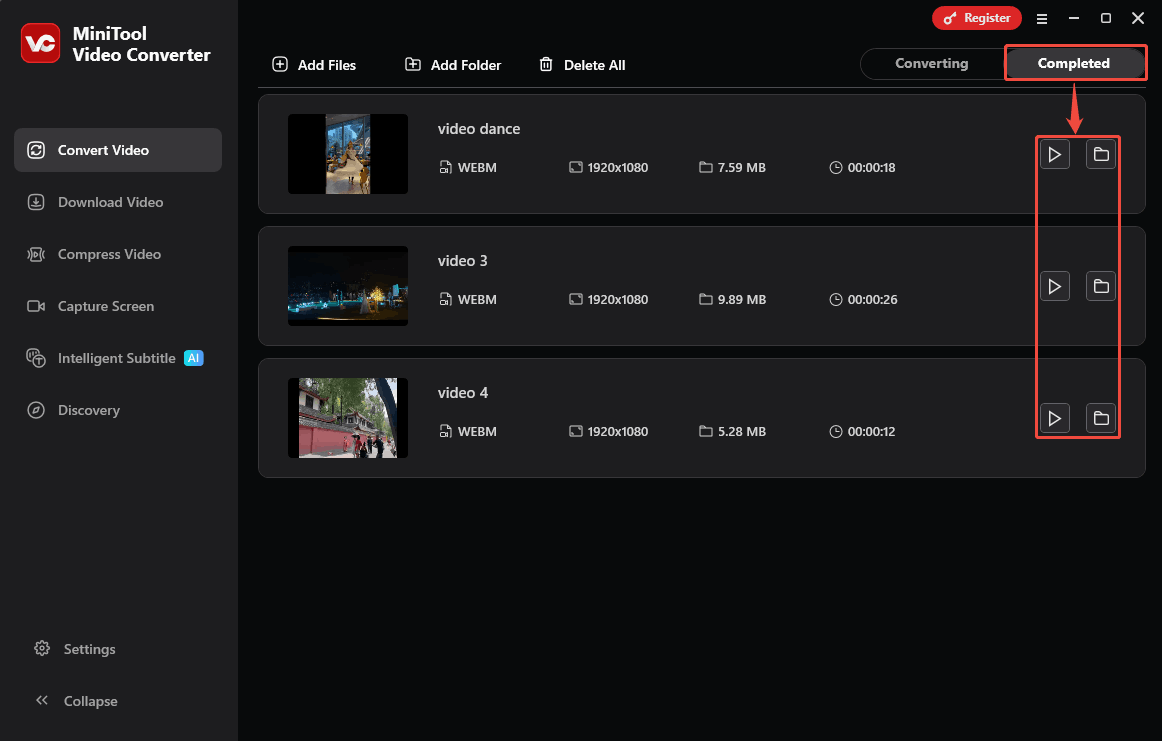This screenshot has height=741, width=1162.
Task: Click the red Register button
Action: pyautogui.click(x=977, y=18)
